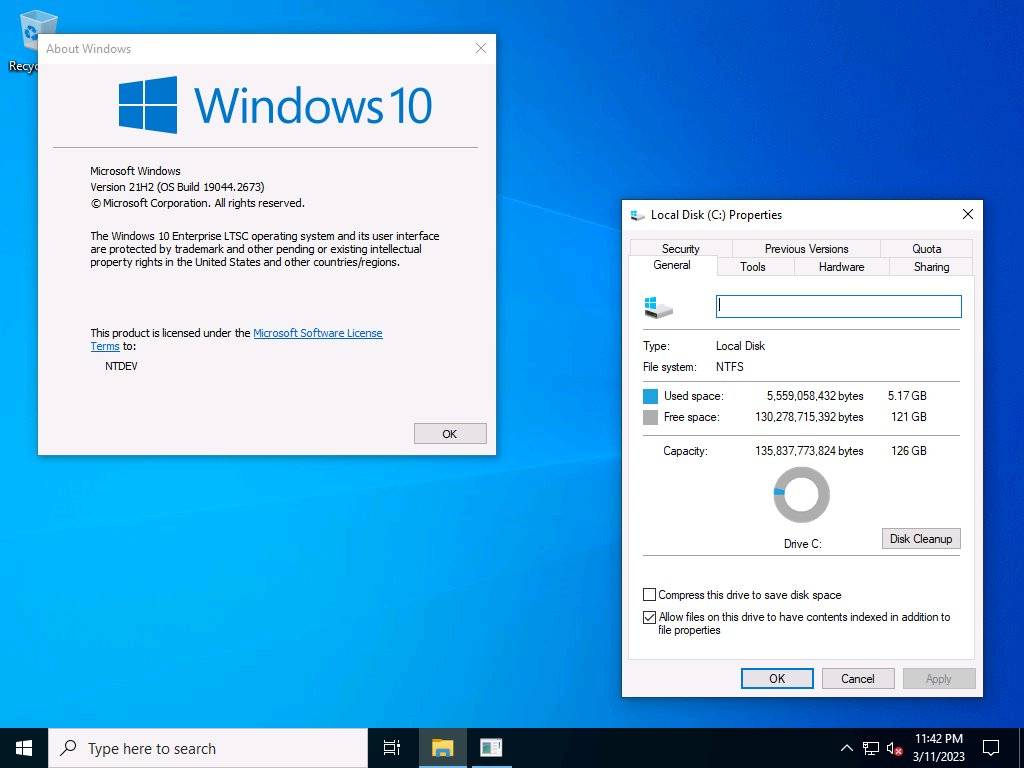Launch Disk Cleanup

920,538
